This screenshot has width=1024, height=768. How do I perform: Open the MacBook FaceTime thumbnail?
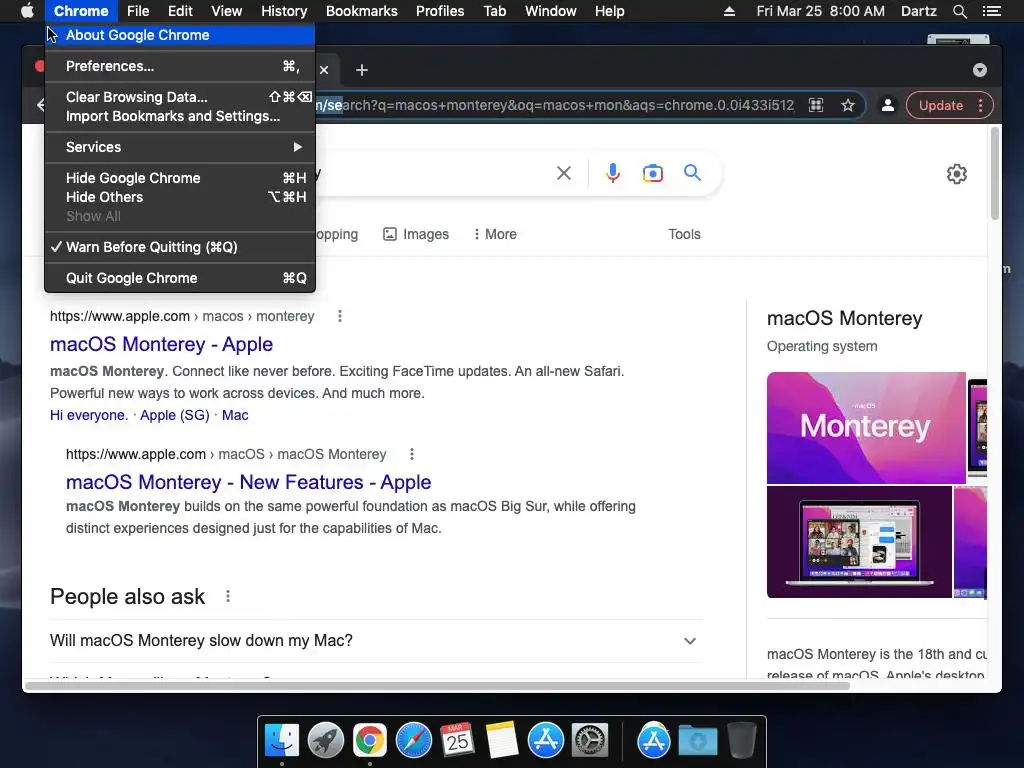[859, 542]
